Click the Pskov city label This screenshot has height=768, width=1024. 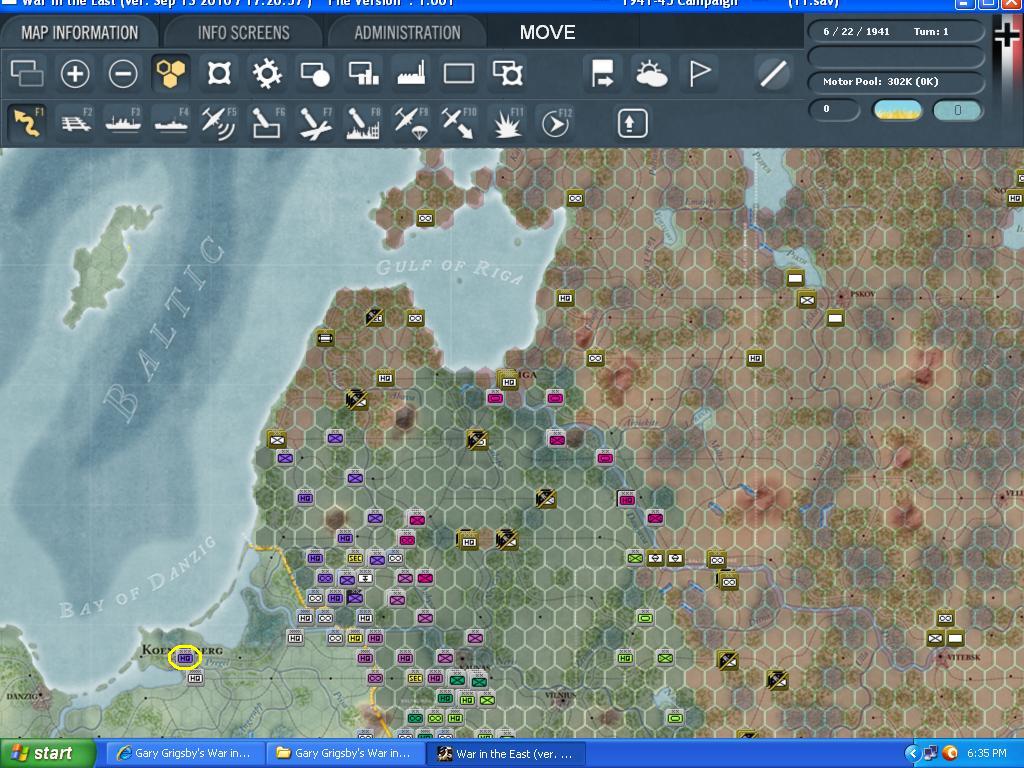pos(863,294)
